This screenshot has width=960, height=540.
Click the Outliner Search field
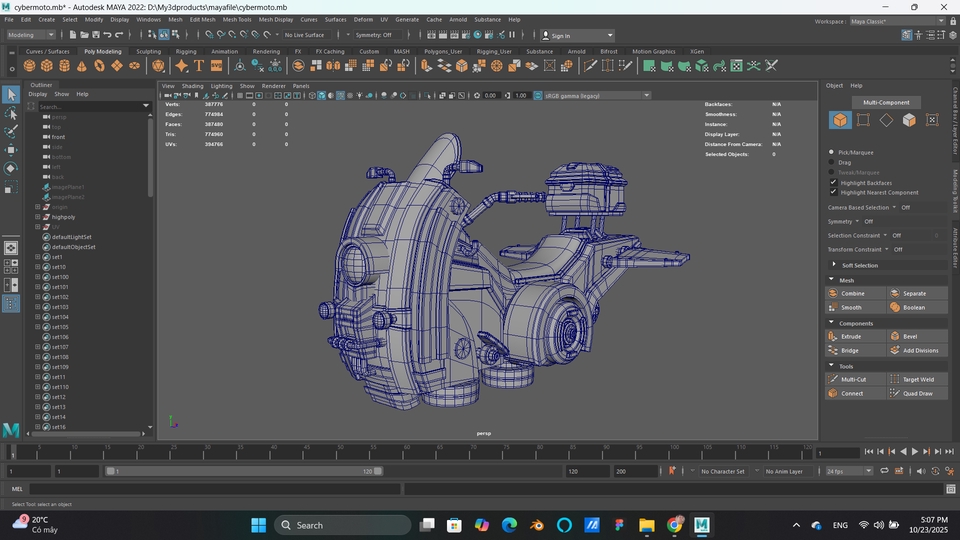(x=94, y=106)
